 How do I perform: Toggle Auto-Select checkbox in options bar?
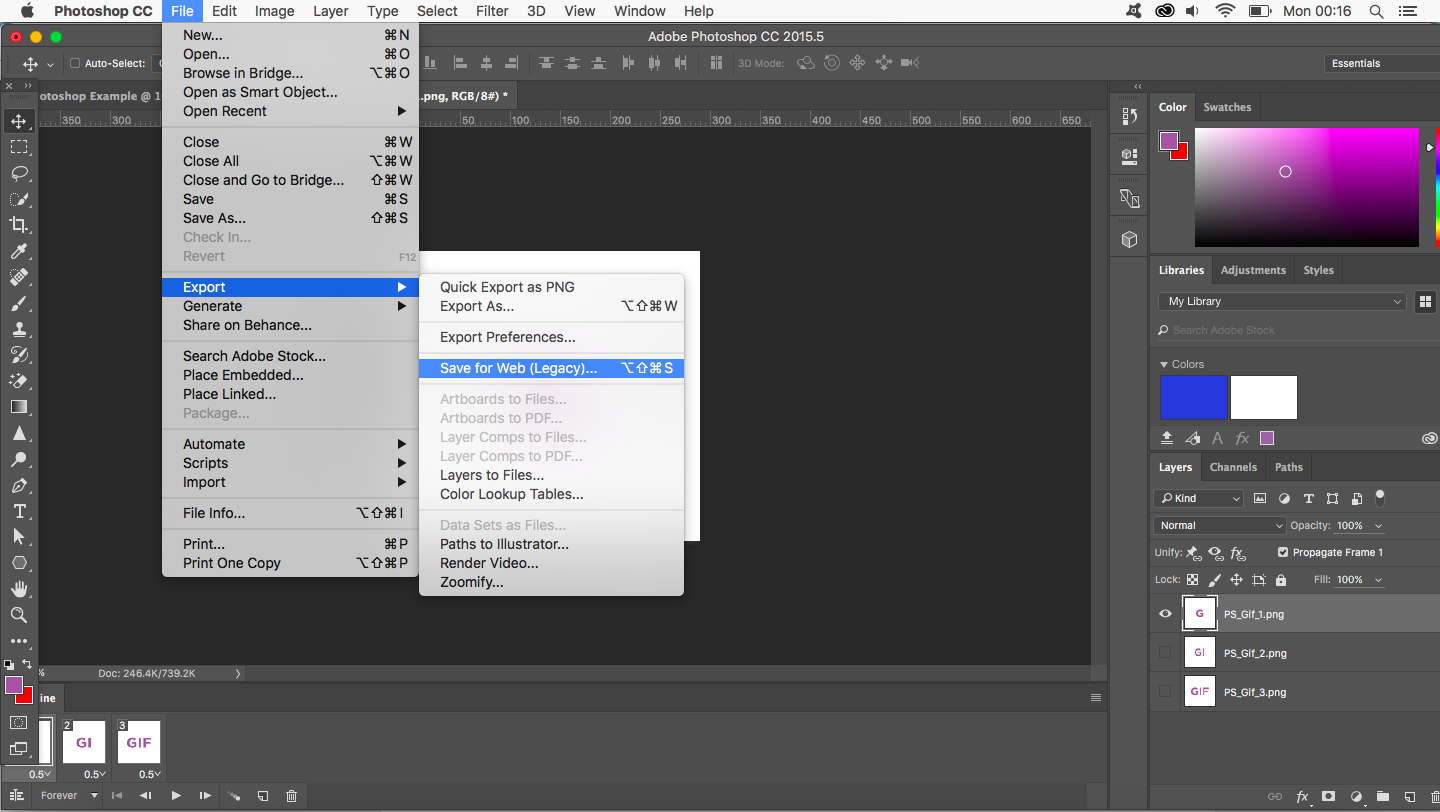[74, 63]
